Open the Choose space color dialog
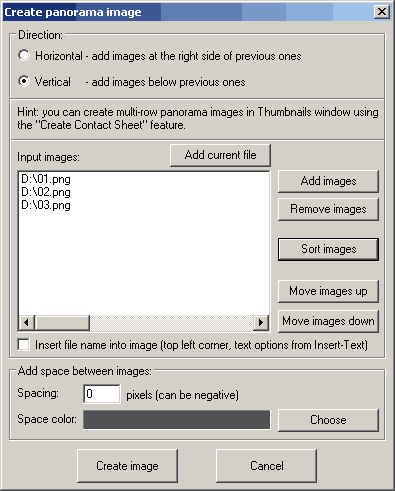Image resolution: width=395 pixels, height=491 pixels. [x=328, y=420]
